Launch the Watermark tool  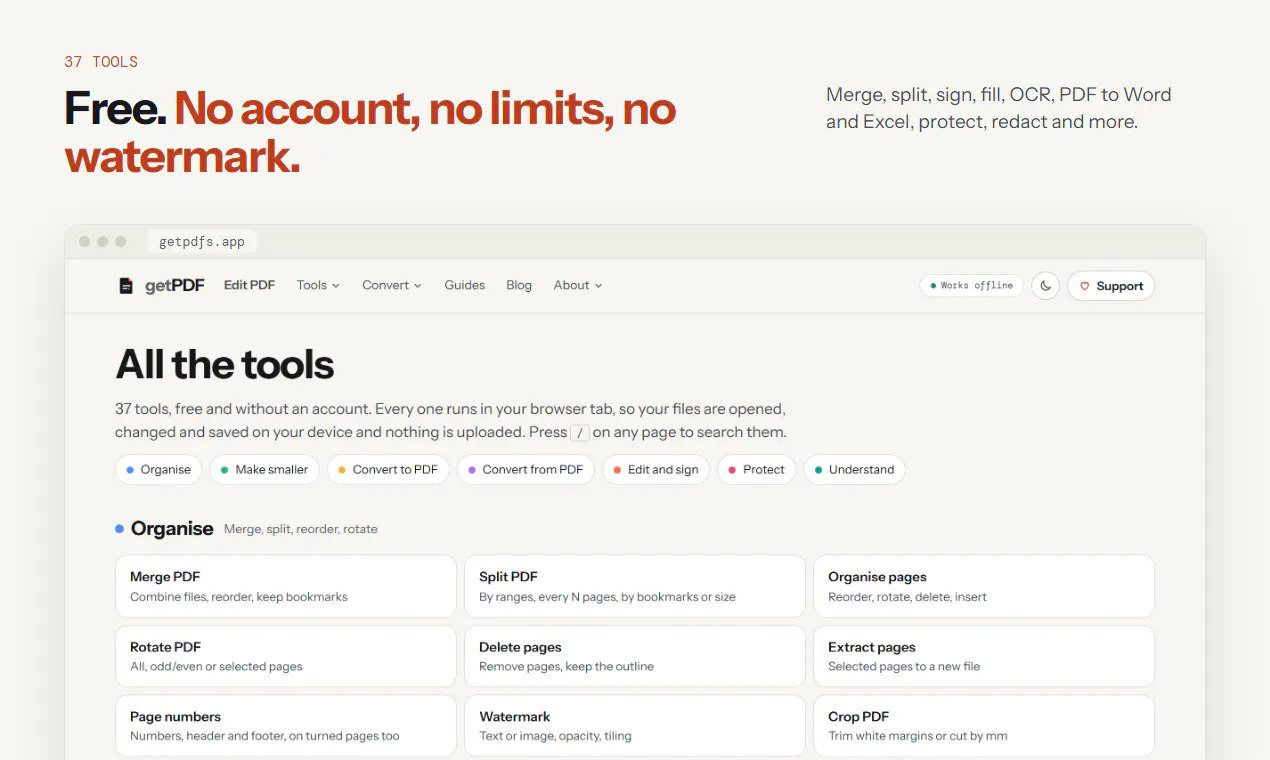635,726
